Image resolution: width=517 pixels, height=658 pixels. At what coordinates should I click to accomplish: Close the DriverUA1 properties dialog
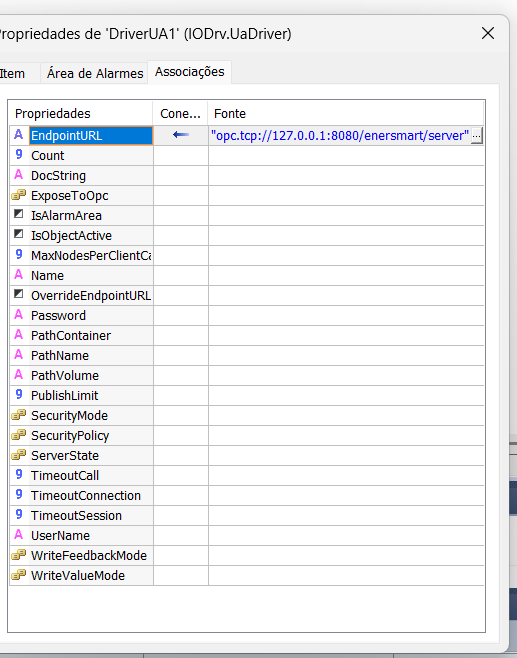tap(488, 33)
